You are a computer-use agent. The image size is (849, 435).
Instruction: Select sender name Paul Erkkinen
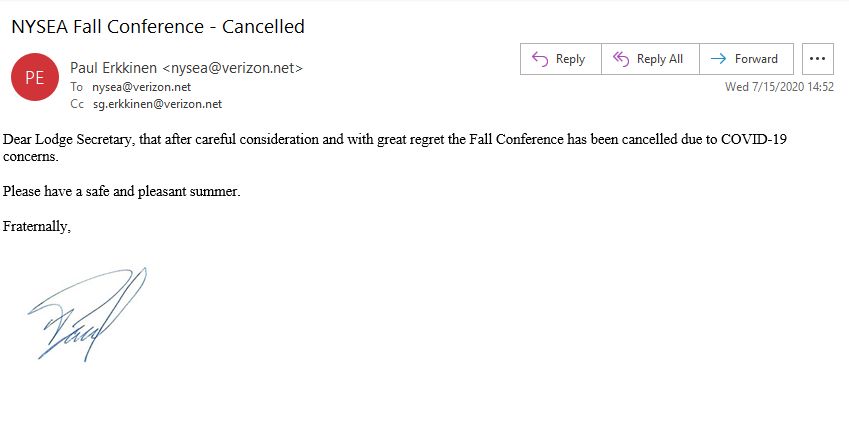tap(113, 68)
